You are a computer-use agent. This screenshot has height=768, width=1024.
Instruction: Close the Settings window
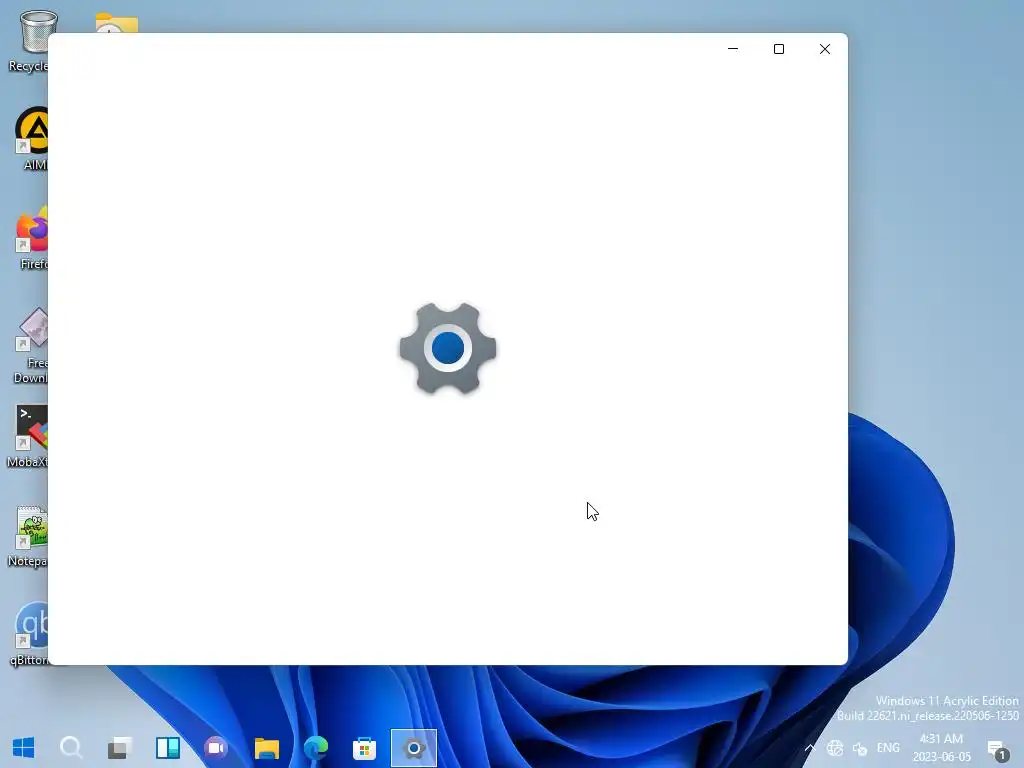pyautogui.click(x=825, y=49)
